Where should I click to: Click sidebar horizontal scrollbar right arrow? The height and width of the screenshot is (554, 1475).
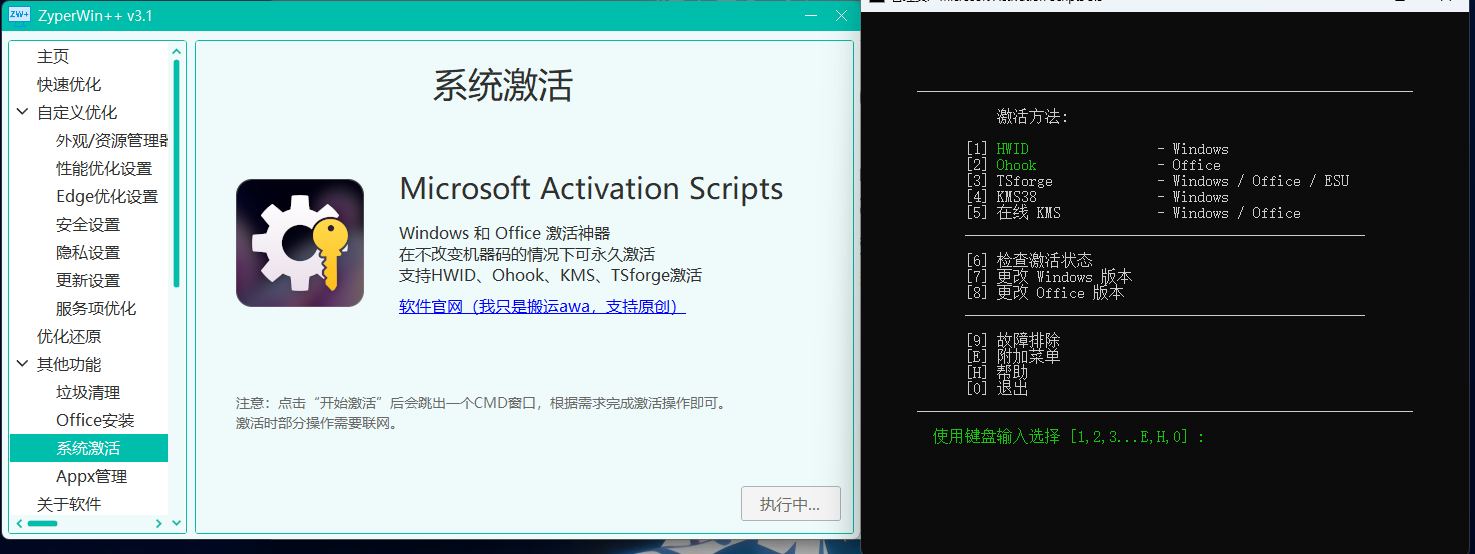coord(160,523)
